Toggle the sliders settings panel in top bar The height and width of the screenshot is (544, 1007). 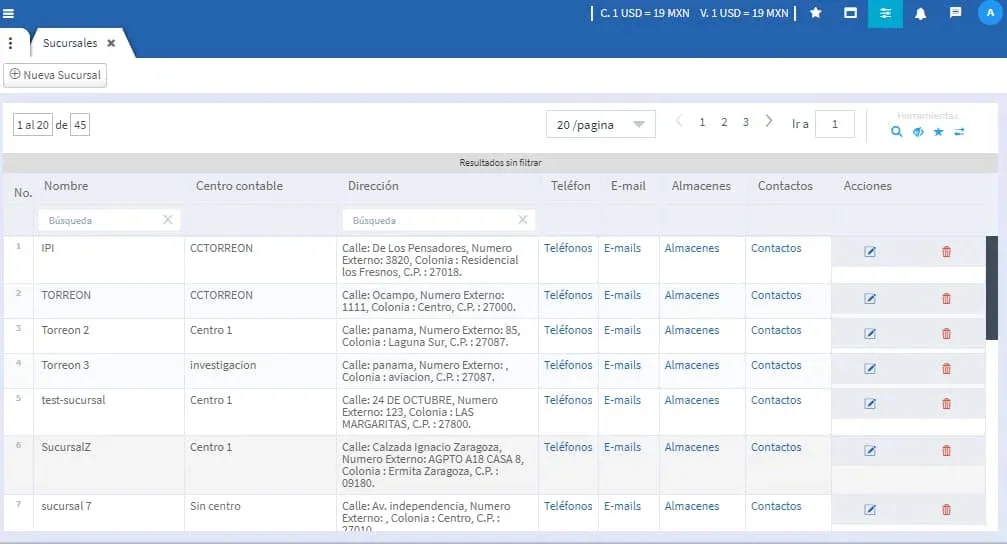click(x=885, y=13)
